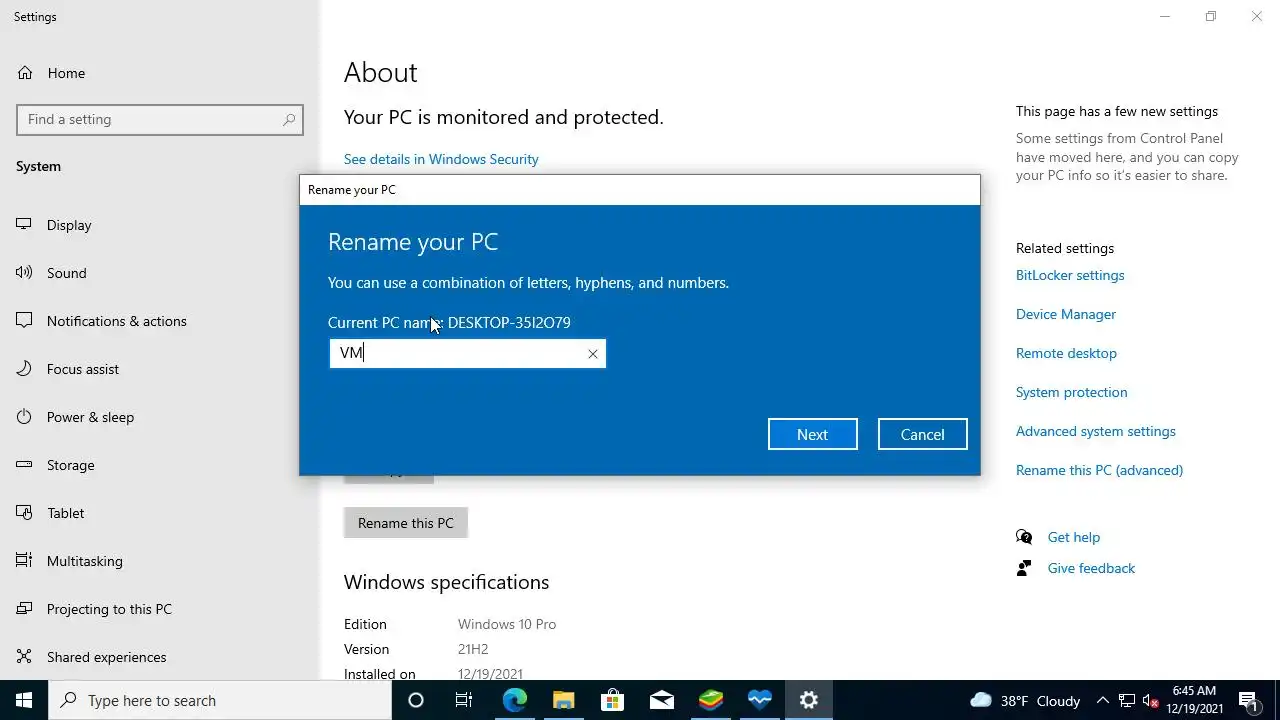This screenshot has width=1280, height=720.
Task: Open Display settings icon
Action: coord(24,225)
